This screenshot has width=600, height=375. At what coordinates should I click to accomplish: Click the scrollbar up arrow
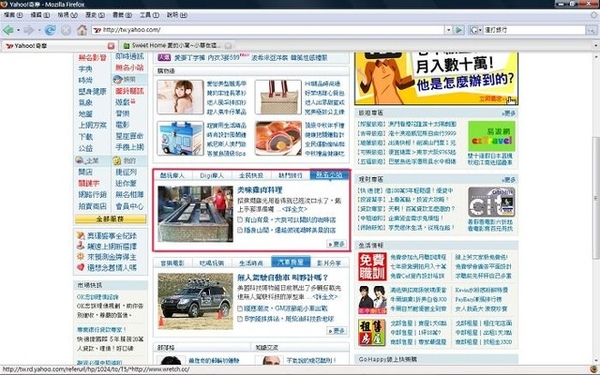[x=596, y=57]
